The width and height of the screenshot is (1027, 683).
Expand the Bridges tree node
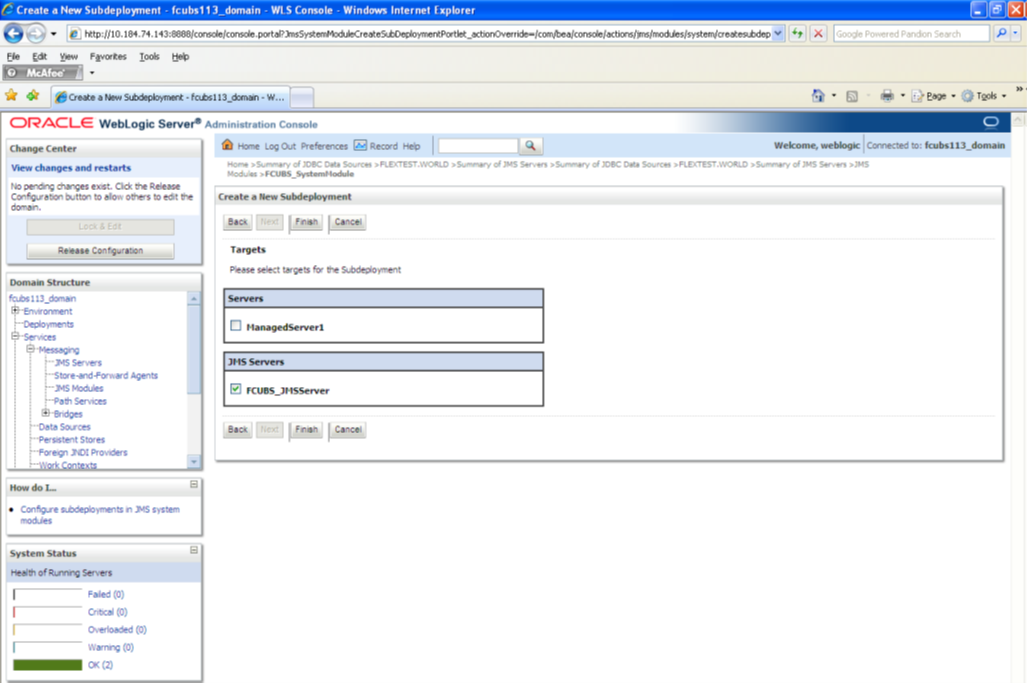tap(45, 413)
